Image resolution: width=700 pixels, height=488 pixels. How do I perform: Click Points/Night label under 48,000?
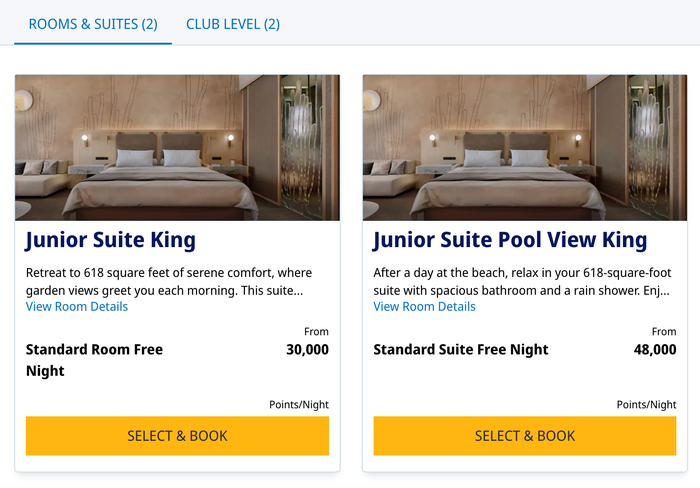646,405
